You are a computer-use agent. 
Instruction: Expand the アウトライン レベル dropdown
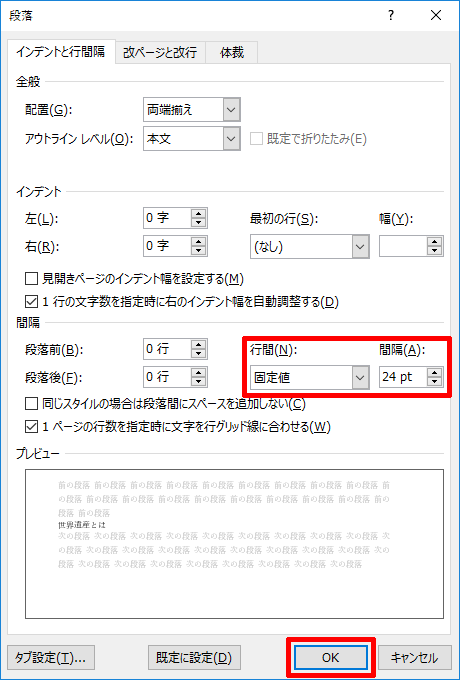(232, 139)
